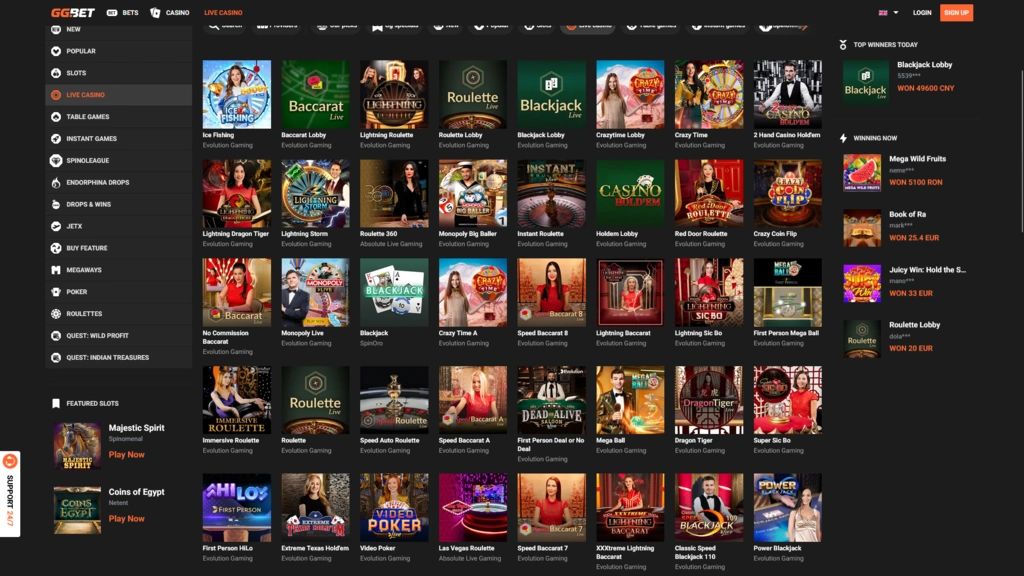Open the Monopoly Live thumbnail
The image size is (1024, 576).
pos(315,293)
